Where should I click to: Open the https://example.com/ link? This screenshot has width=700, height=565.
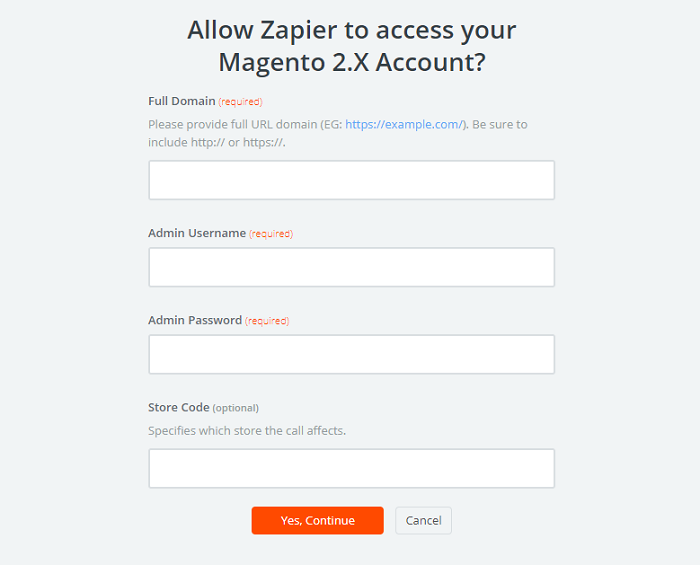pos(403,124)
